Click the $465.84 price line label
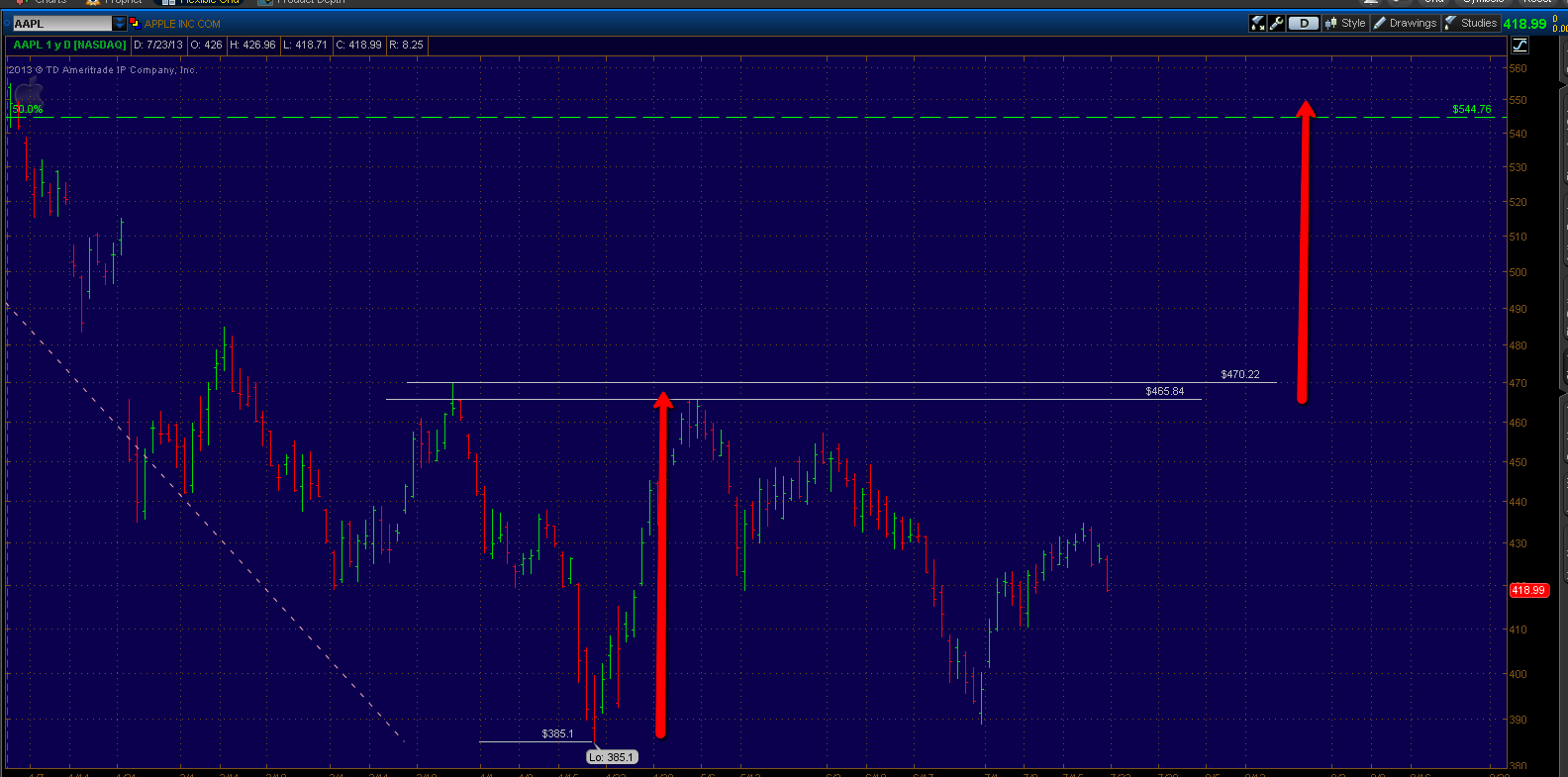The height and width of the screenshot is (777, 1568). [1165, 391]
